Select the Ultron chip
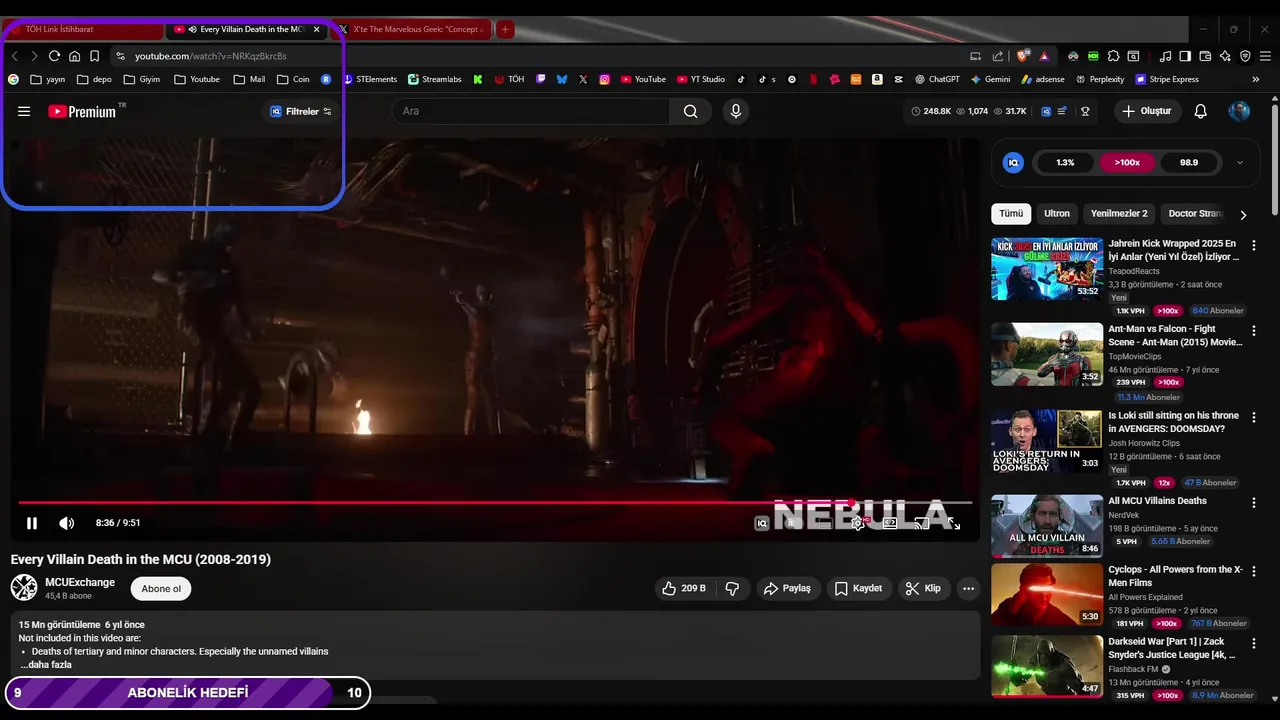This screenshot has height=720, width=1280. [x=1057, y=214]
